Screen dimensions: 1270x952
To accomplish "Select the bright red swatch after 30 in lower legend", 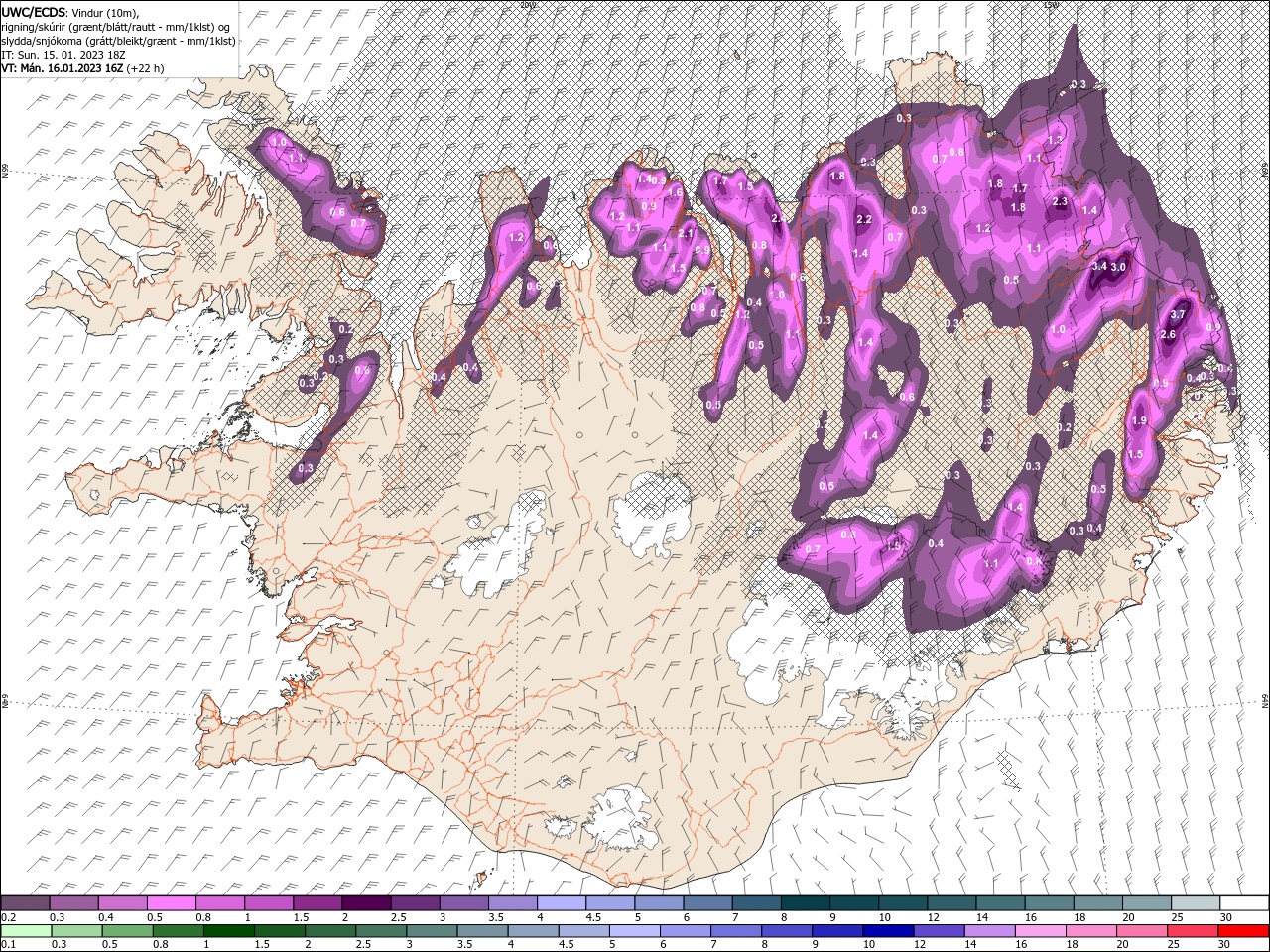I will (x=1242, y=931).
